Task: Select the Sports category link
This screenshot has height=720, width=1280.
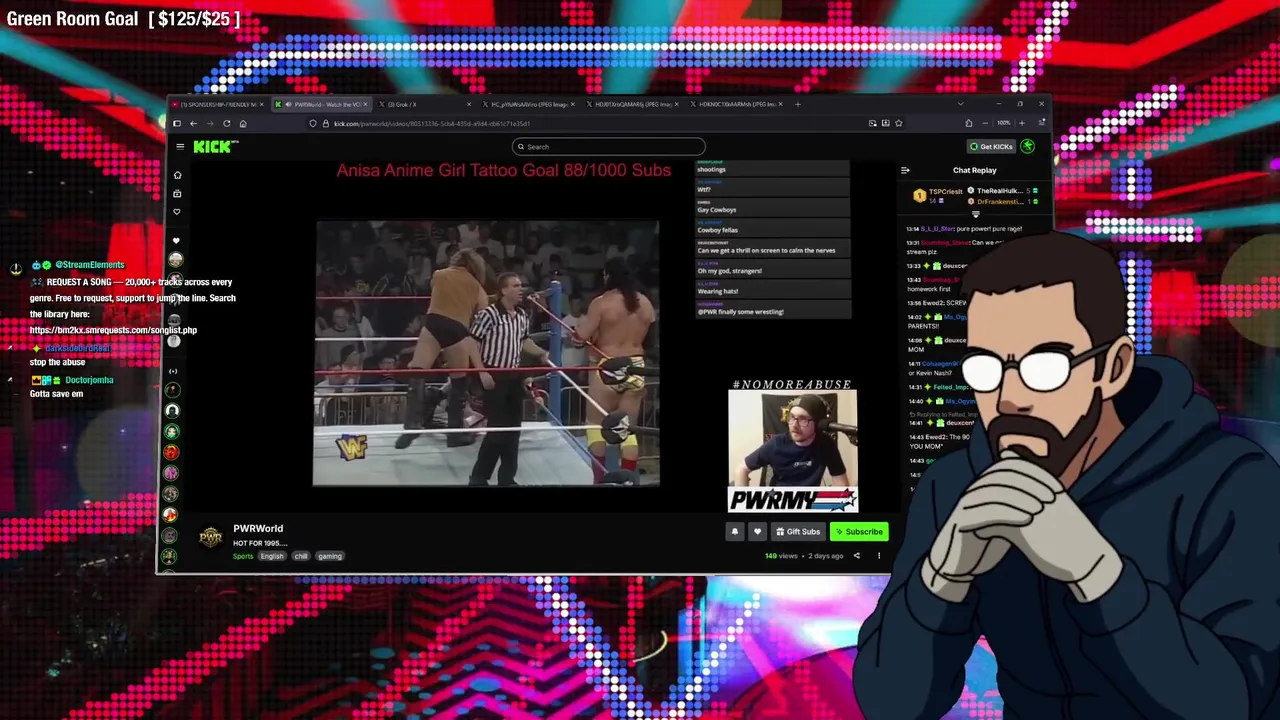Action: pos(243,556)
